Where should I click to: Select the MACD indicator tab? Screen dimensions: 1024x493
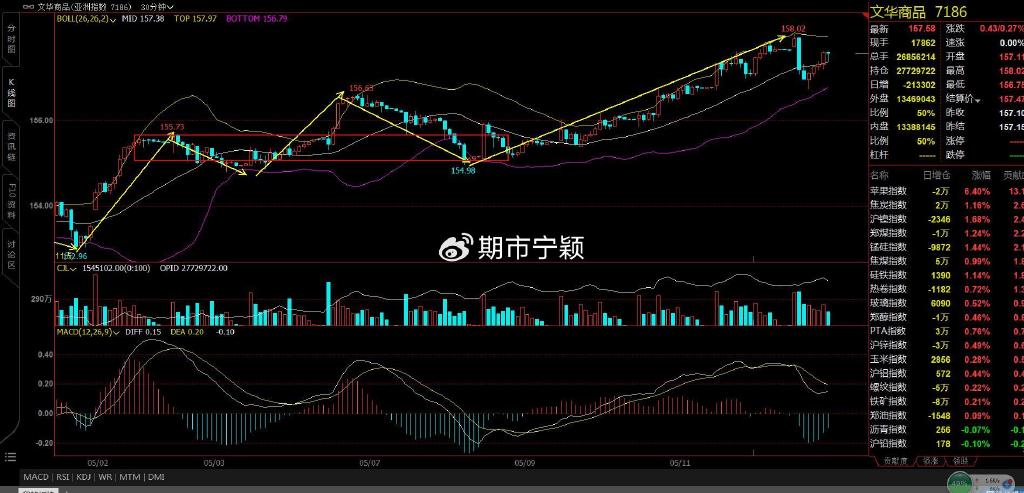[x=35, y=477]
